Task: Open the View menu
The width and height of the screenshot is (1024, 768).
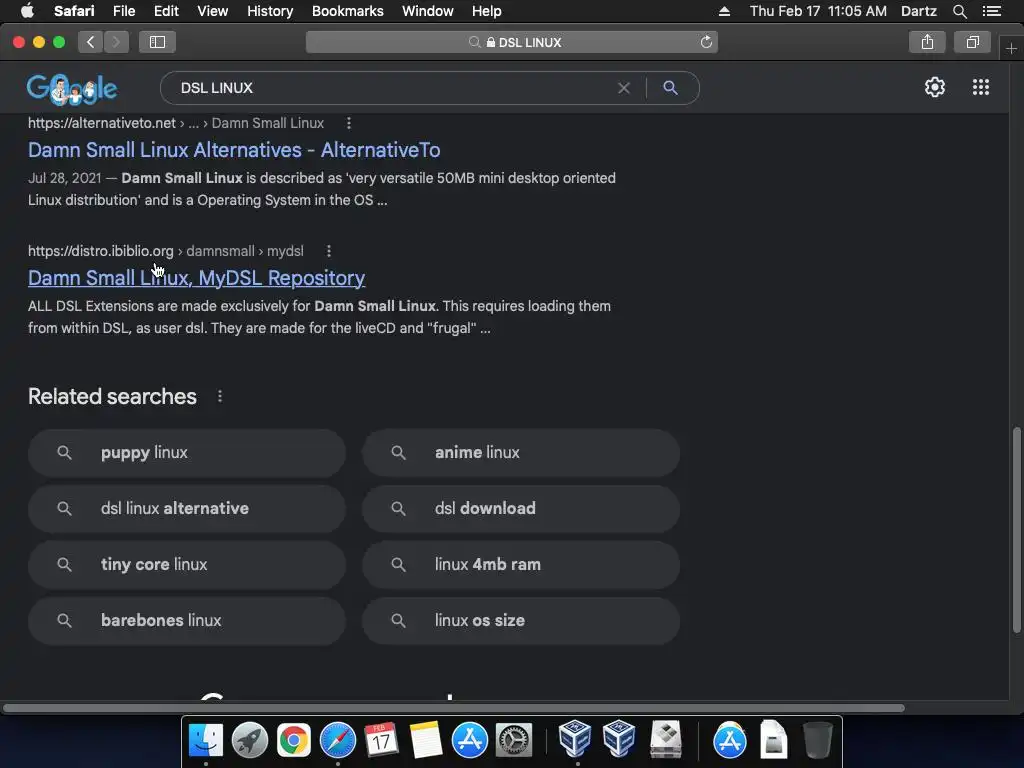Action: 212,11
